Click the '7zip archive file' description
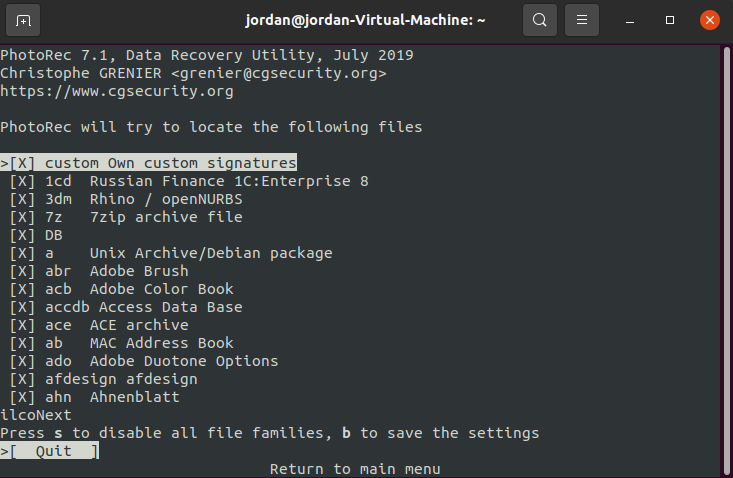The width and height of the screenshot is (733, 478). 166,217
